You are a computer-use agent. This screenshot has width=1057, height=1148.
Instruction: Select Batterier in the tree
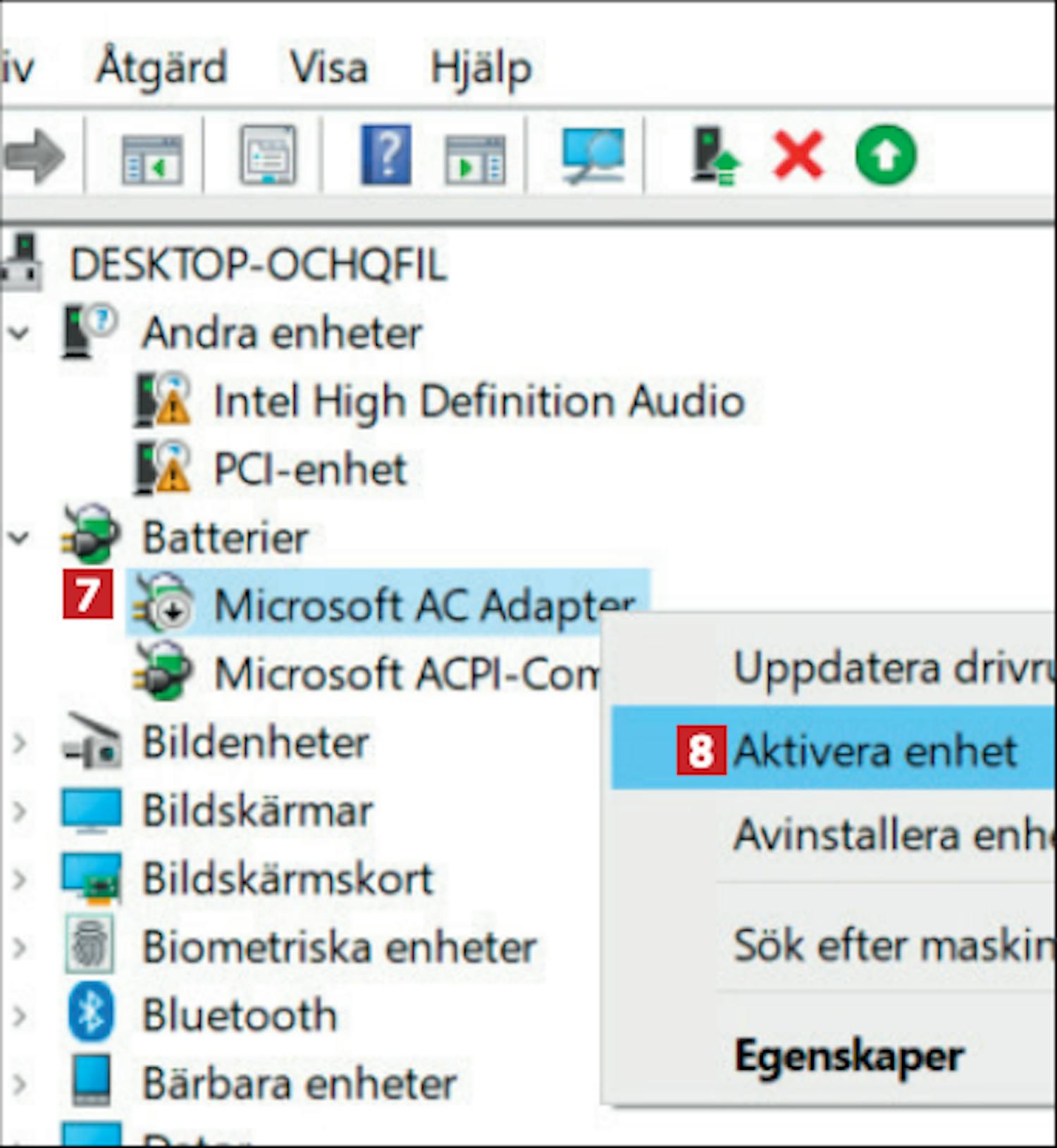coord(225,538)
